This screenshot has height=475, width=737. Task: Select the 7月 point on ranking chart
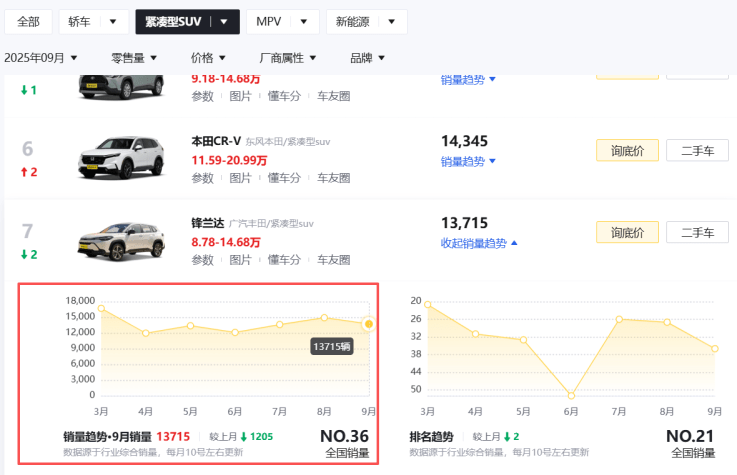tap(619, 319)
